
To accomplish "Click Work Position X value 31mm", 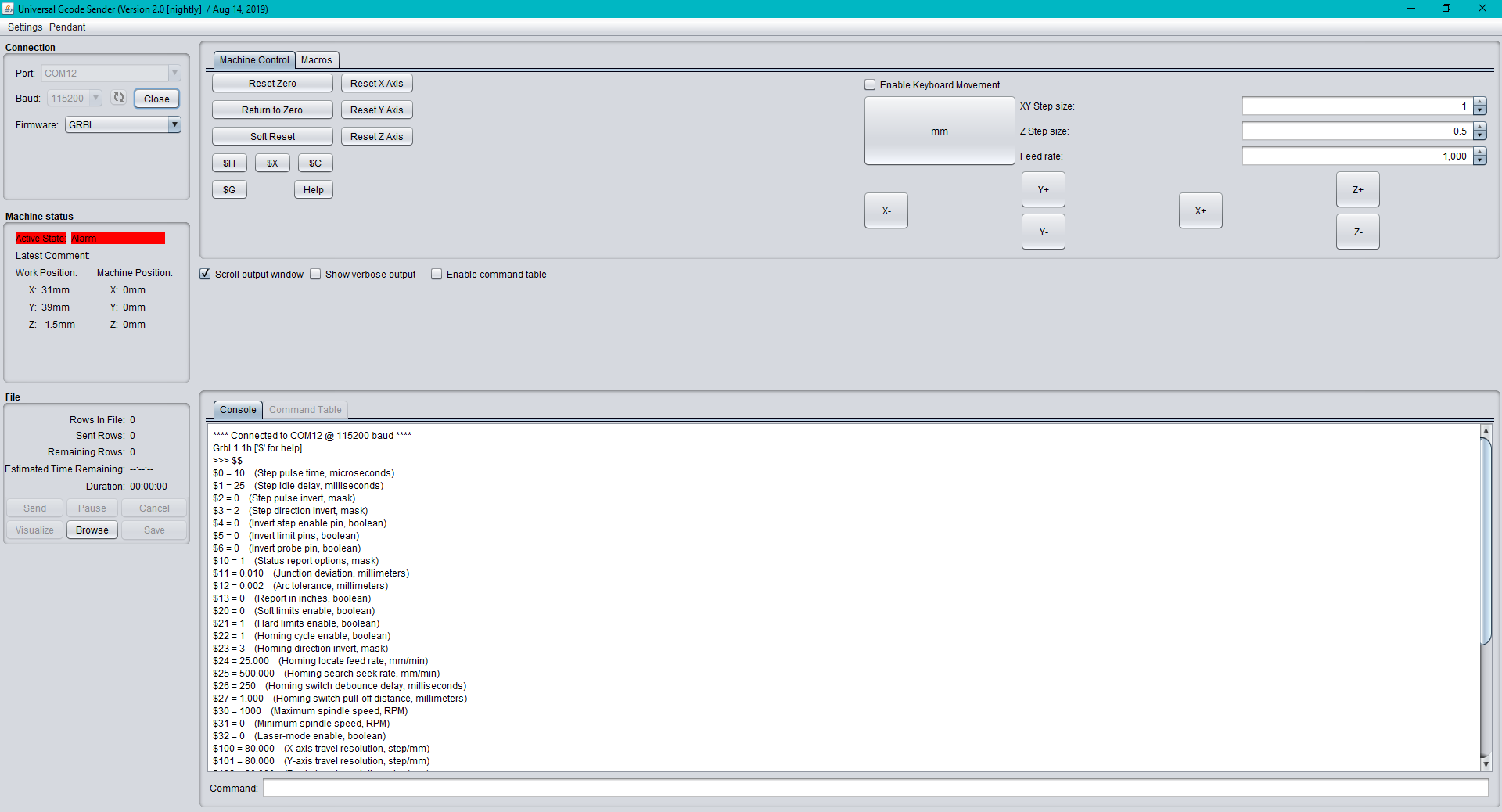I will pos(56,290).
